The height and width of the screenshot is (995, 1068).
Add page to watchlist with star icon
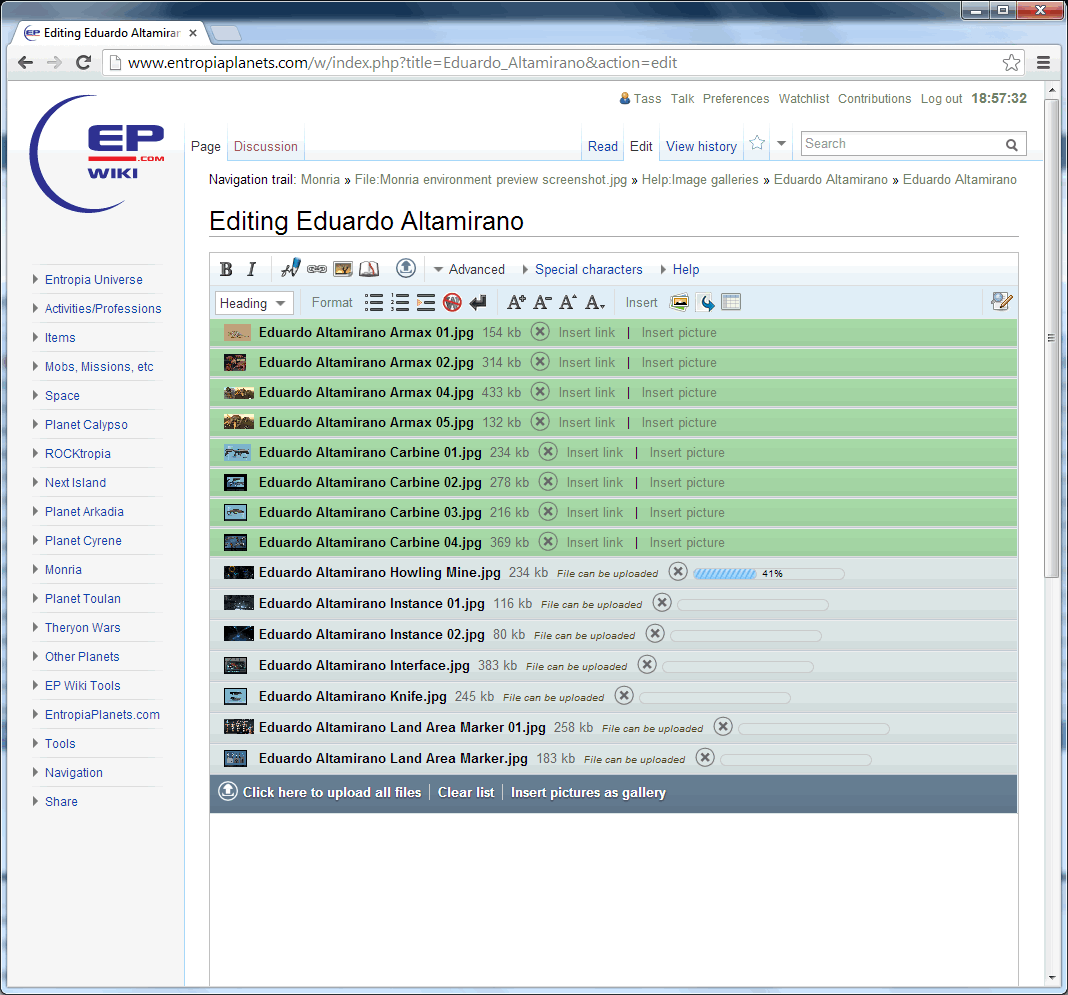click(x=757, y=144)
